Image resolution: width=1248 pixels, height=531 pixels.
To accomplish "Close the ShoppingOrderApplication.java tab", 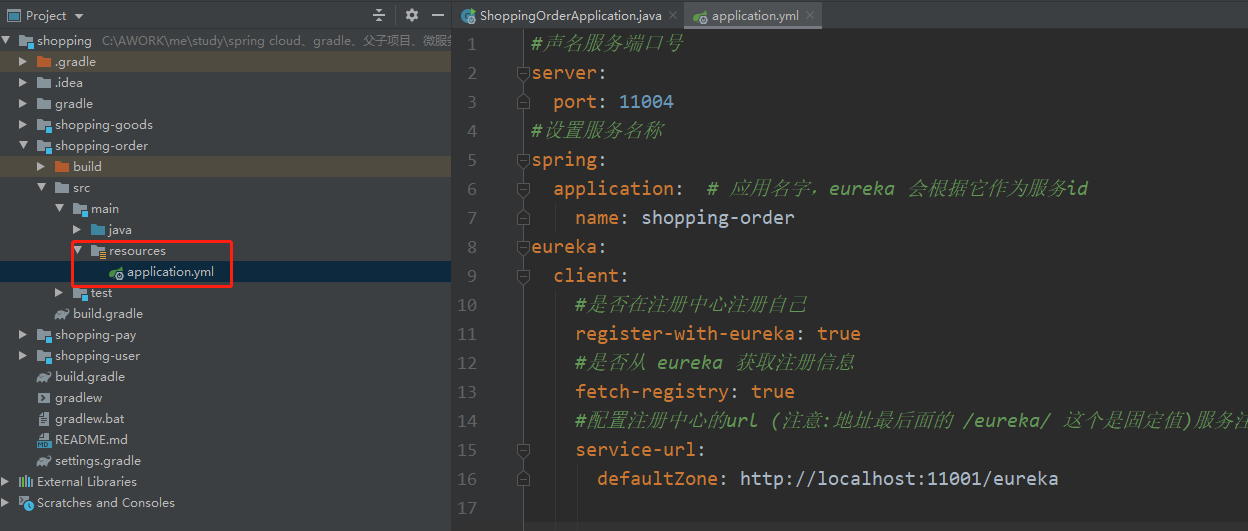I will click(672, 16).
